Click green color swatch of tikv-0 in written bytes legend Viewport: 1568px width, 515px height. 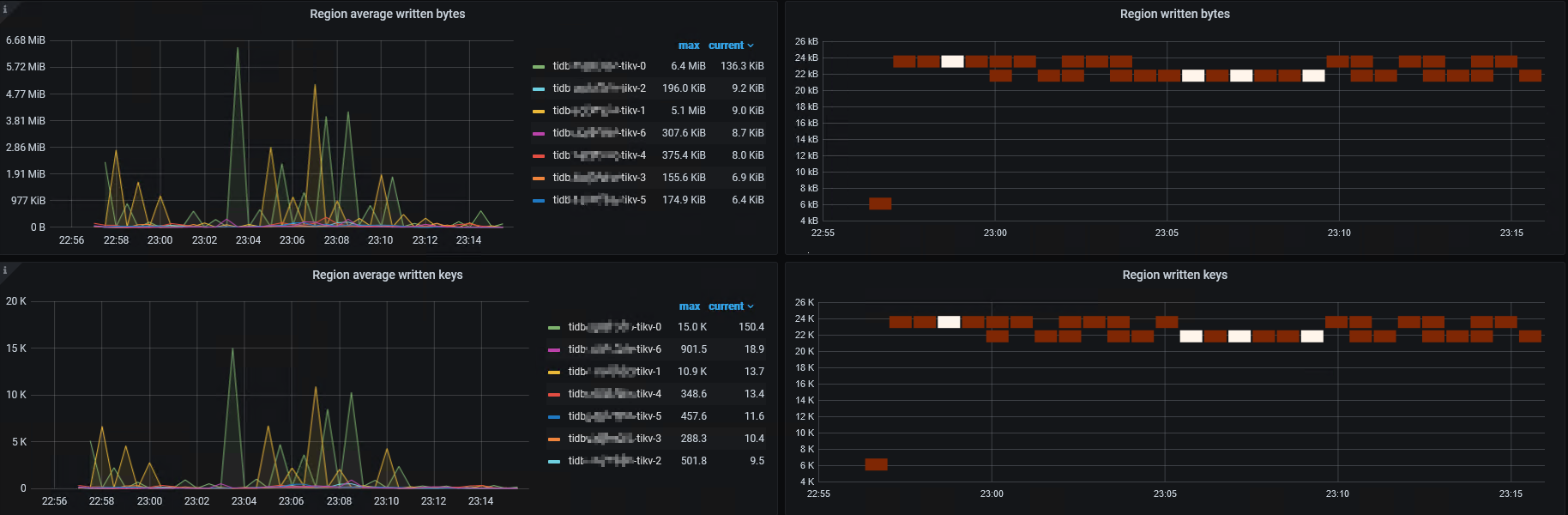(x=539, y=67)
